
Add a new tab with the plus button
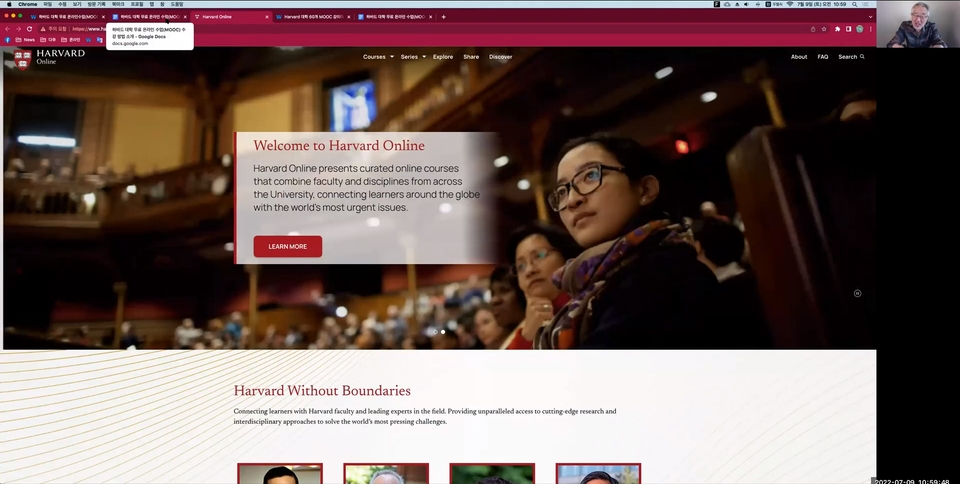[x=443, y=17]
